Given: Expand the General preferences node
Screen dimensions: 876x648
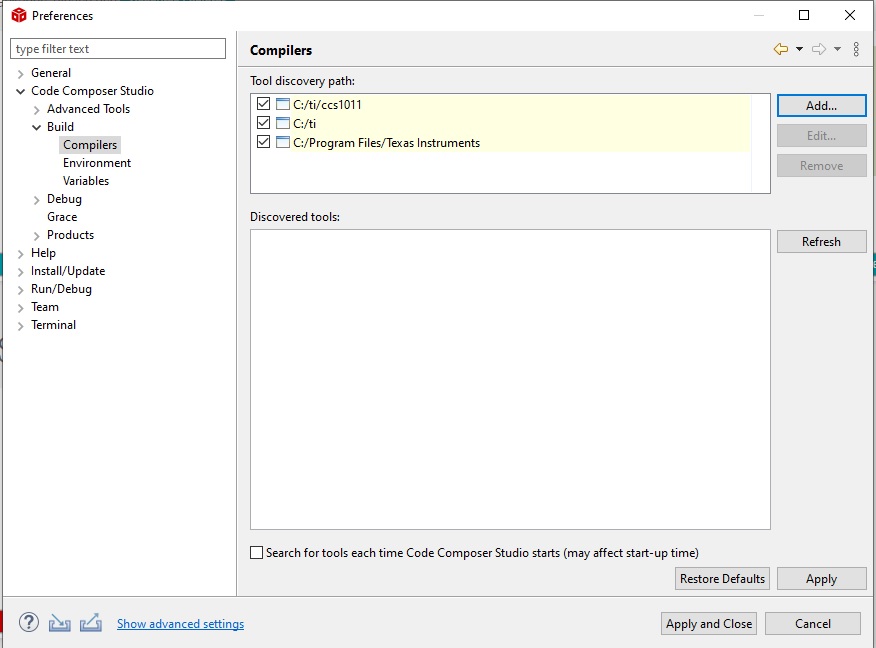Looking at the screenshot, I should click(21, 73).
